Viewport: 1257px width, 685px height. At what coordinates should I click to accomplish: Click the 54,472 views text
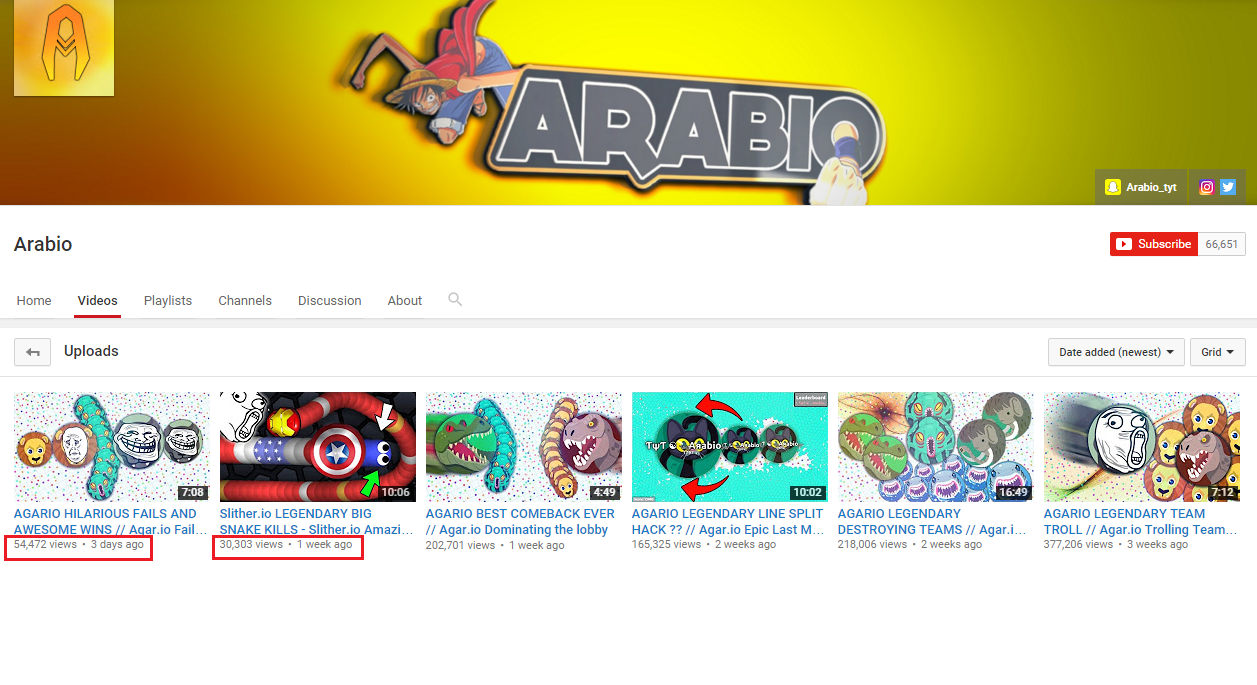tap(46, 545)
